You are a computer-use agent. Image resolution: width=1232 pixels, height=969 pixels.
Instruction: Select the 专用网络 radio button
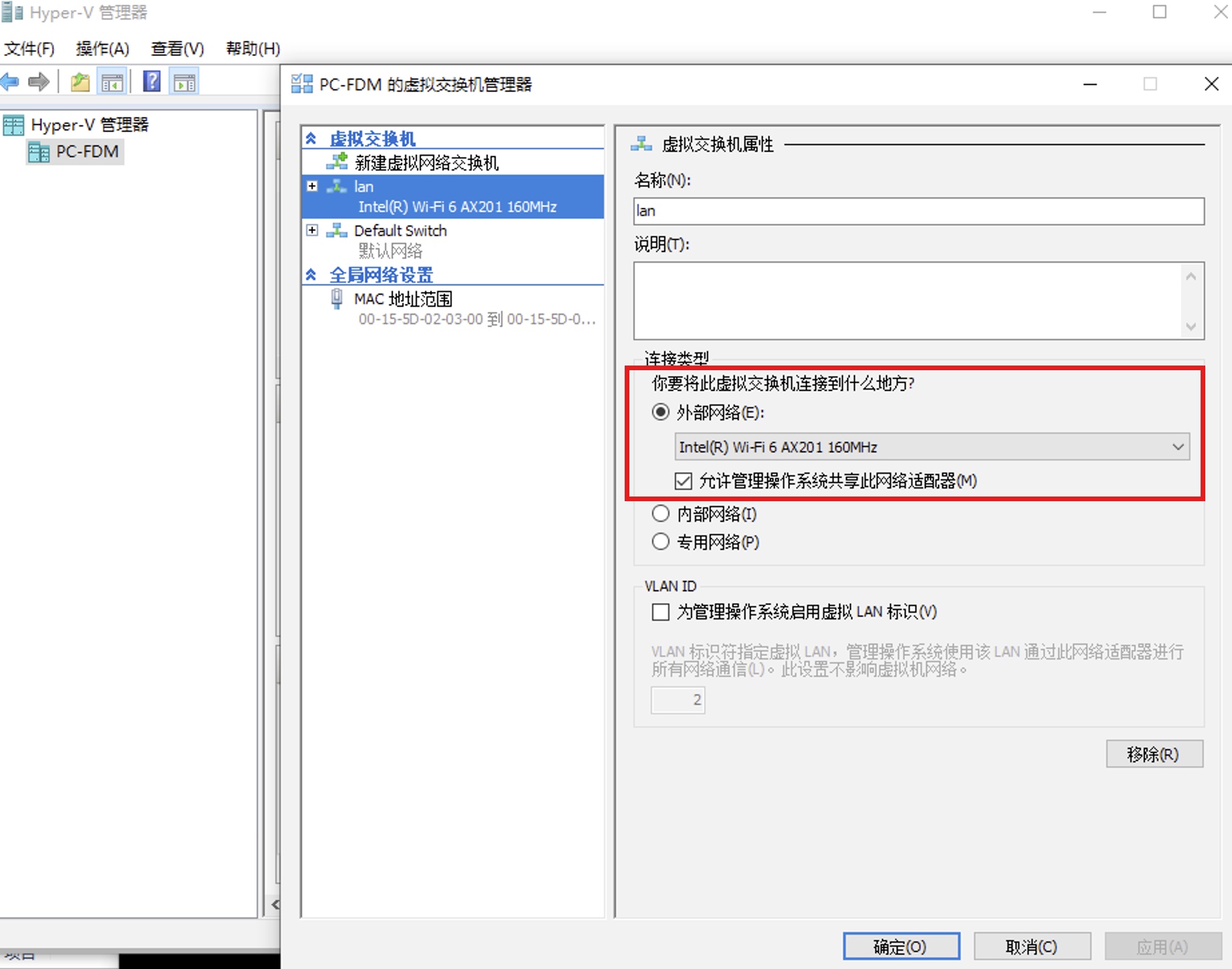coord(661,542)
